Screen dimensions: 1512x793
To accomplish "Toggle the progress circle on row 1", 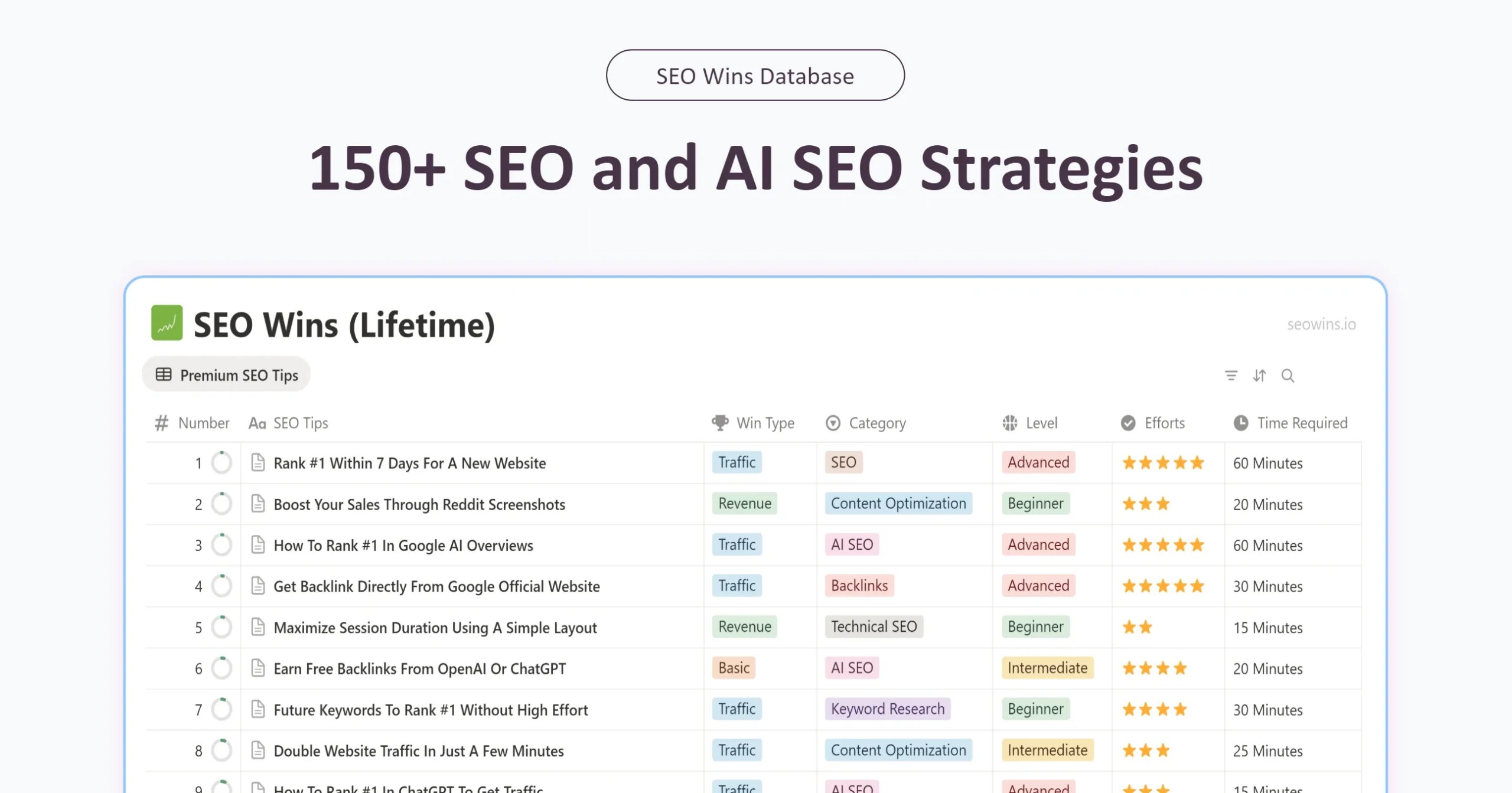I will click(x=221, y=463).
